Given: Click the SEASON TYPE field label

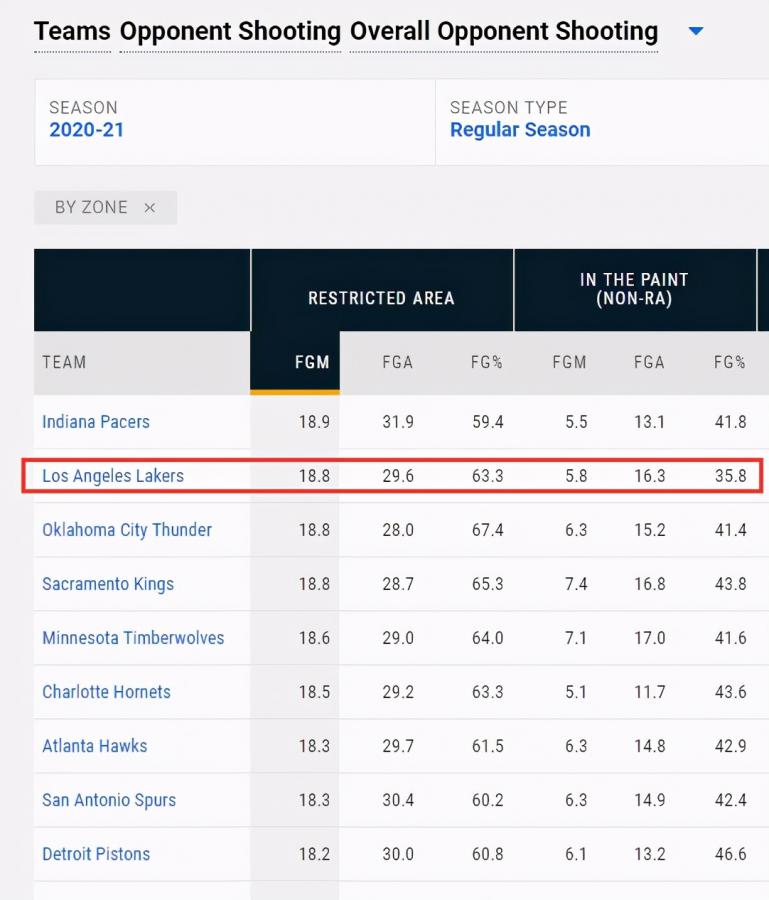Looking at the screenshot, I should (508, 107).
